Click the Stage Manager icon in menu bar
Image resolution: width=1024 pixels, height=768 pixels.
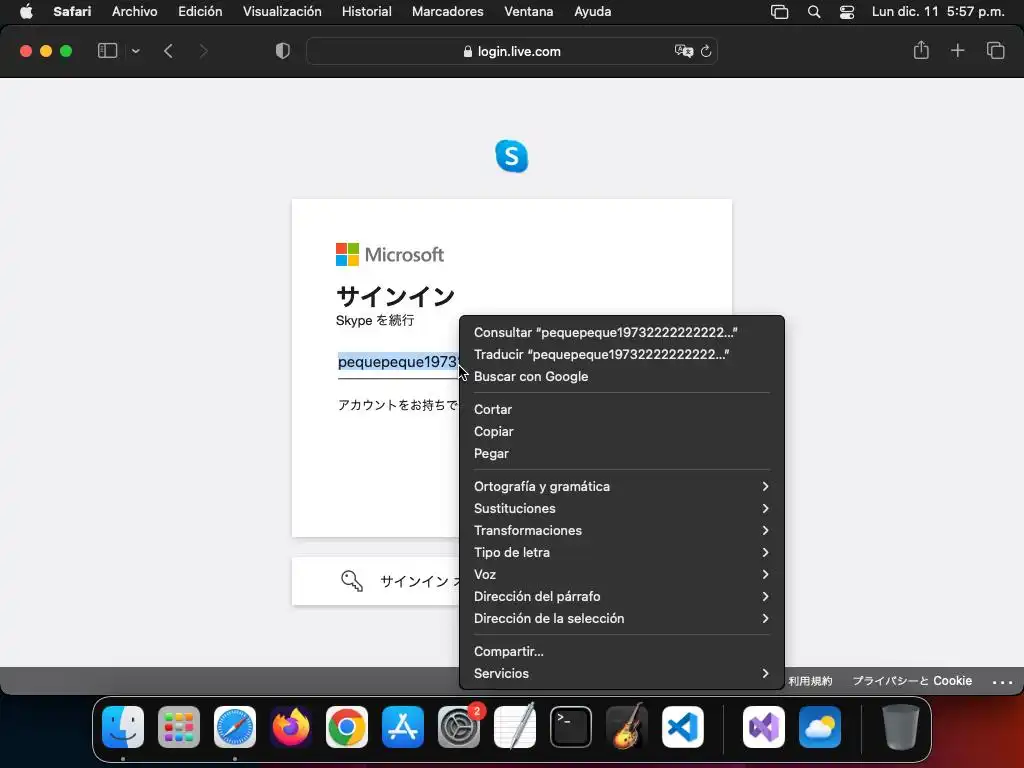(x=779, y=11)
